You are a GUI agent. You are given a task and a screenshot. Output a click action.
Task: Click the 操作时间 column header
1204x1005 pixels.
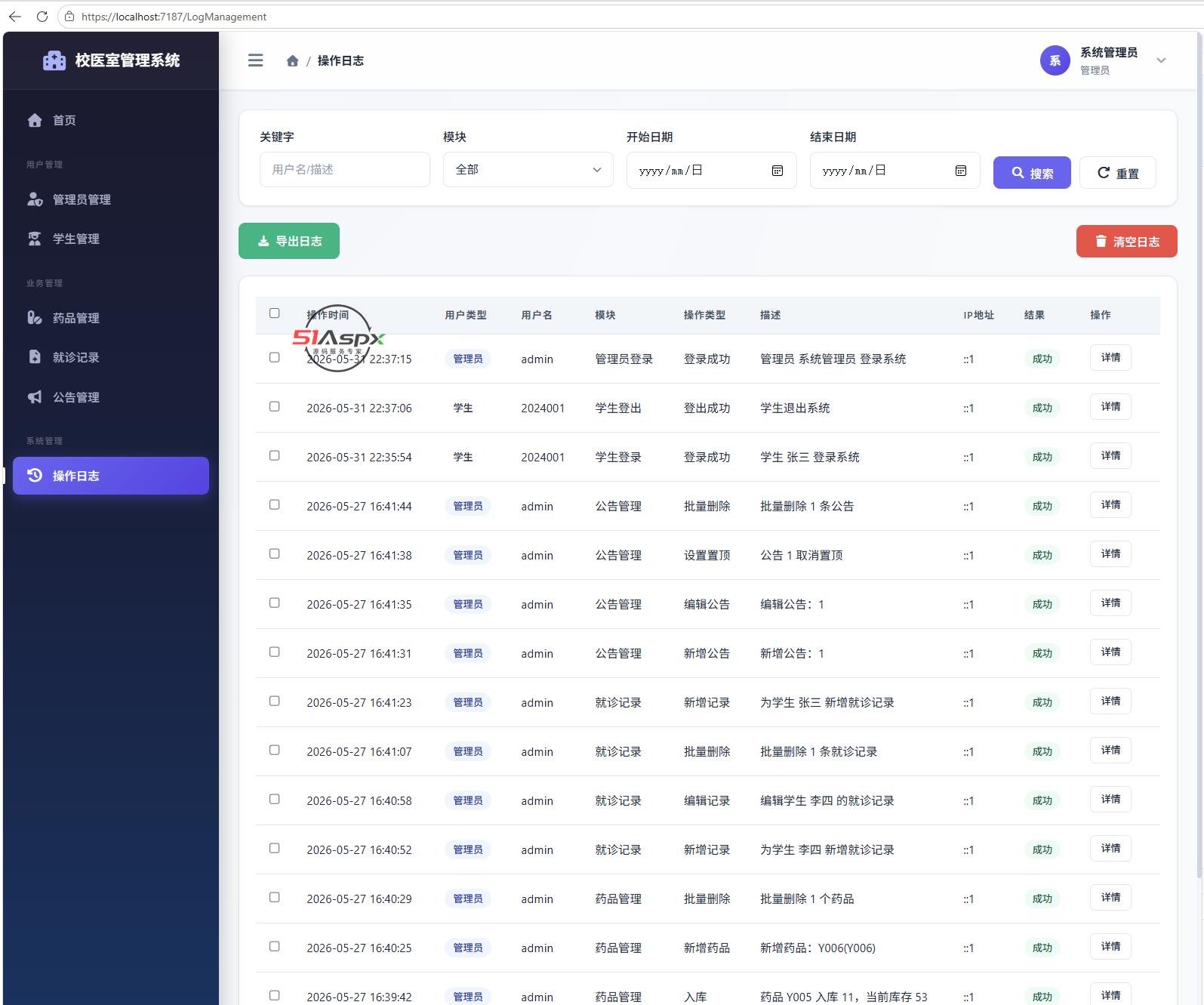pos(328,315)
